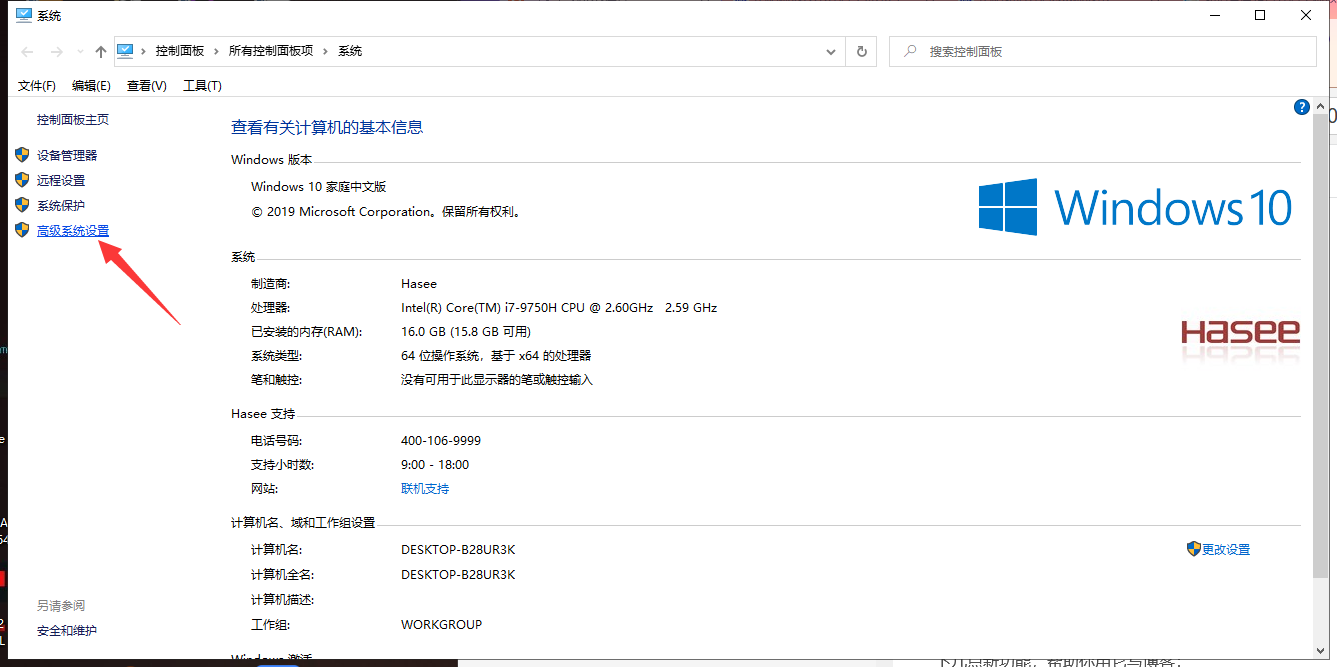Click the Windows 10 家庭中文版 text
This screenshot has width=1337, height=667.
tap(318, 187)
